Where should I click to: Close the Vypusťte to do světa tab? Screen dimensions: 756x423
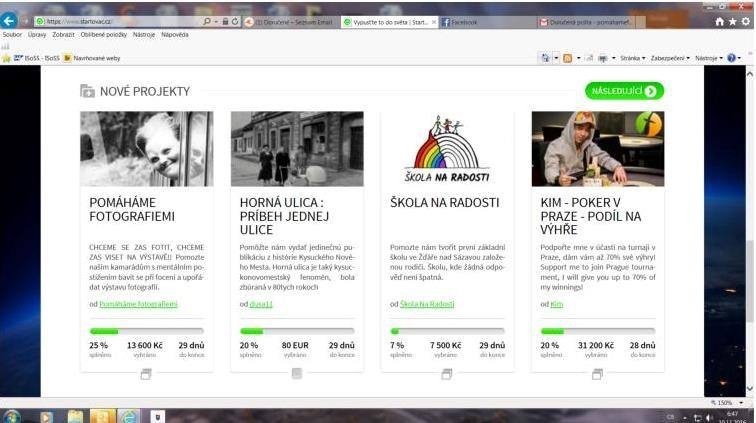click(433, 22)
